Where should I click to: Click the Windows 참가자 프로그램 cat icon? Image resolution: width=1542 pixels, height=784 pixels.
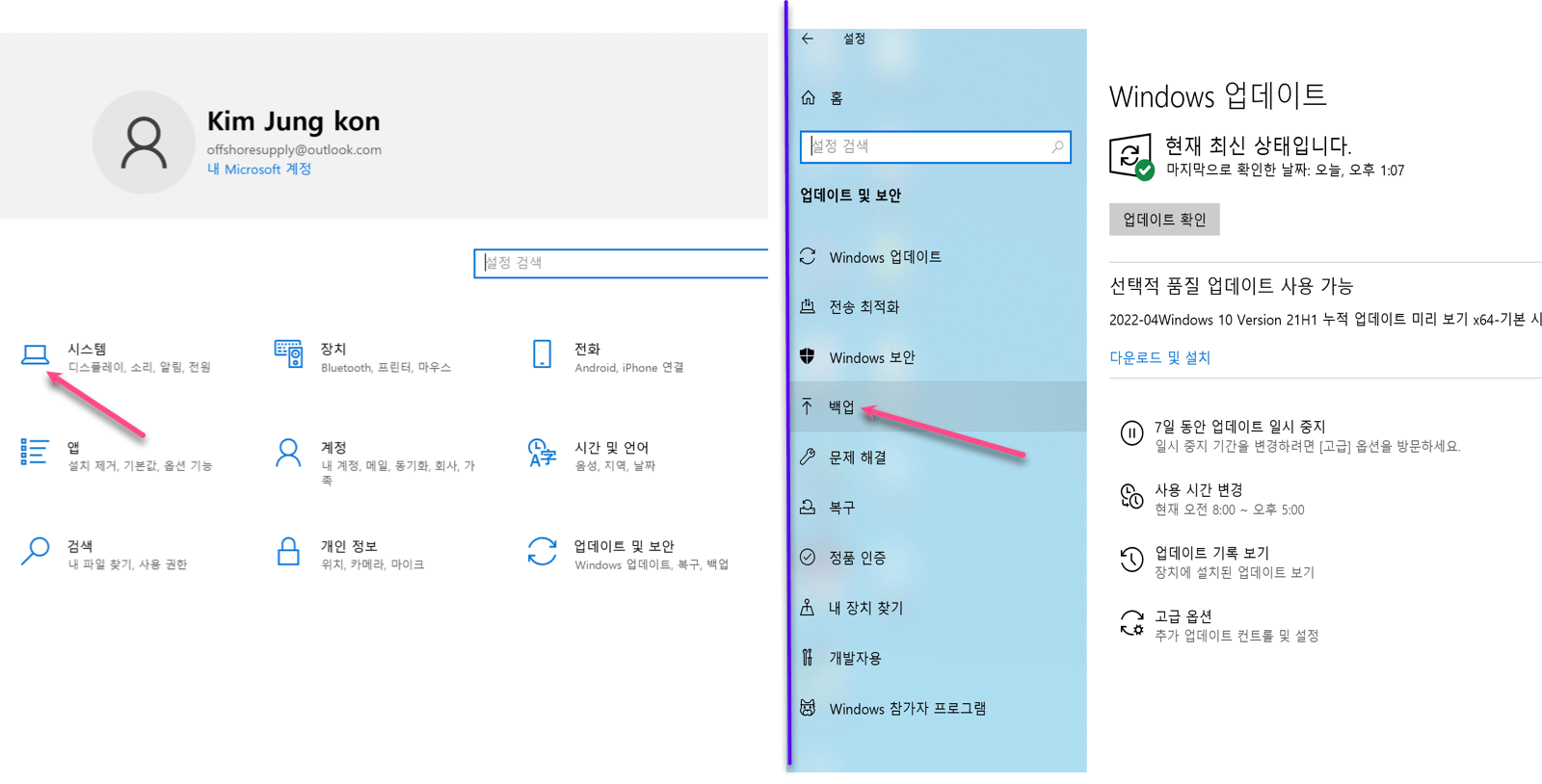[x=808, y=708]
